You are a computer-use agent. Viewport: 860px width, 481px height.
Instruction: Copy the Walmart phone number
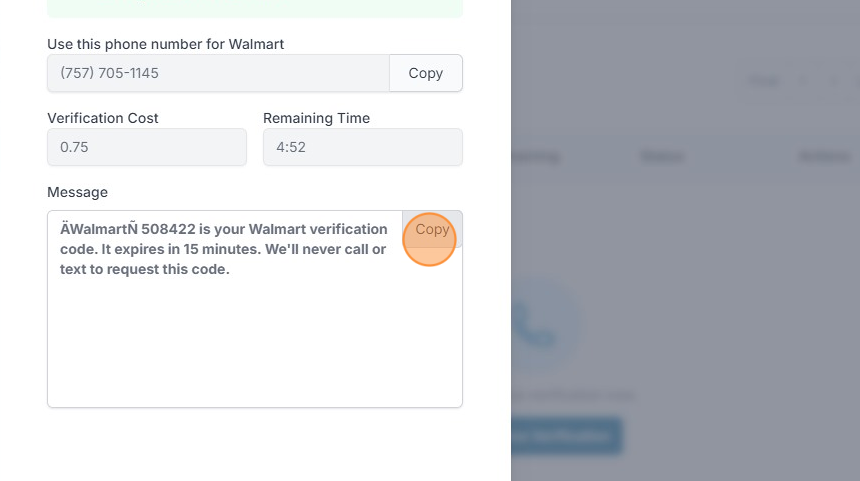tap(425, 73)
